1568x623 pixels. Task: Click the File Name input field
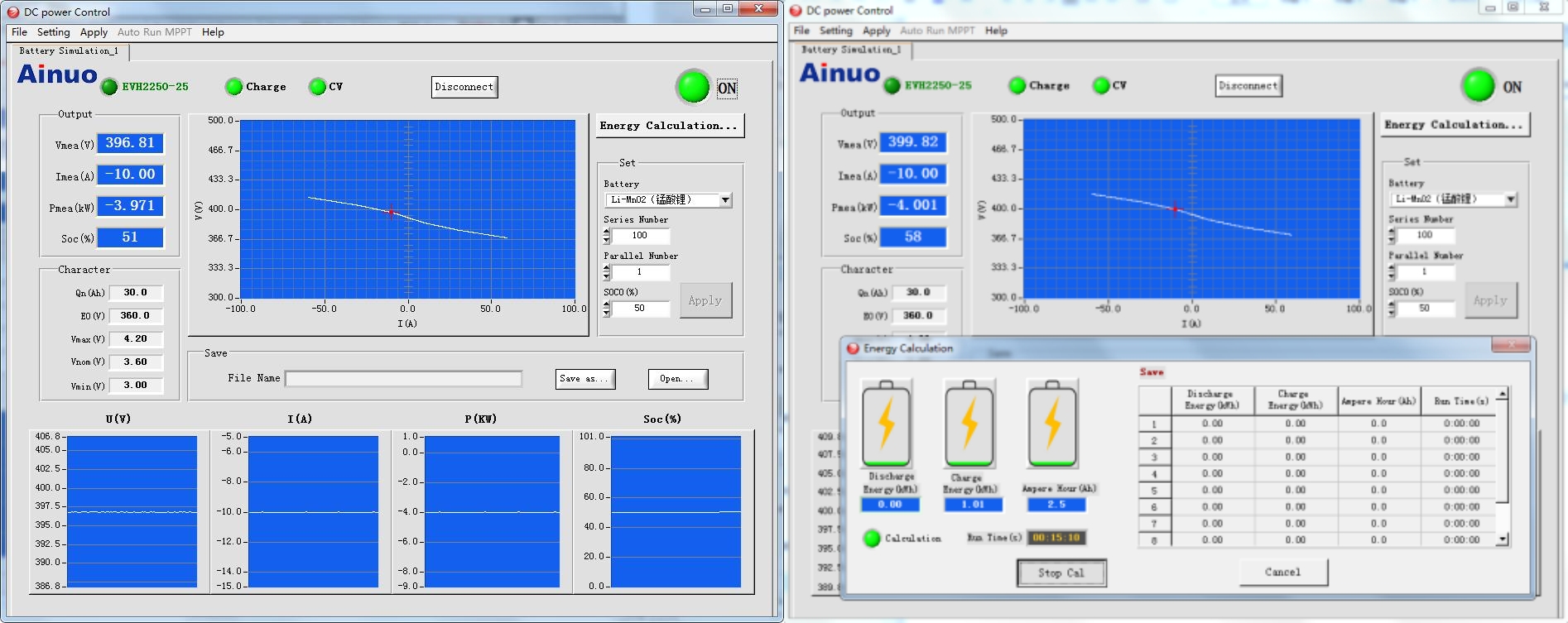click(403, 379)
